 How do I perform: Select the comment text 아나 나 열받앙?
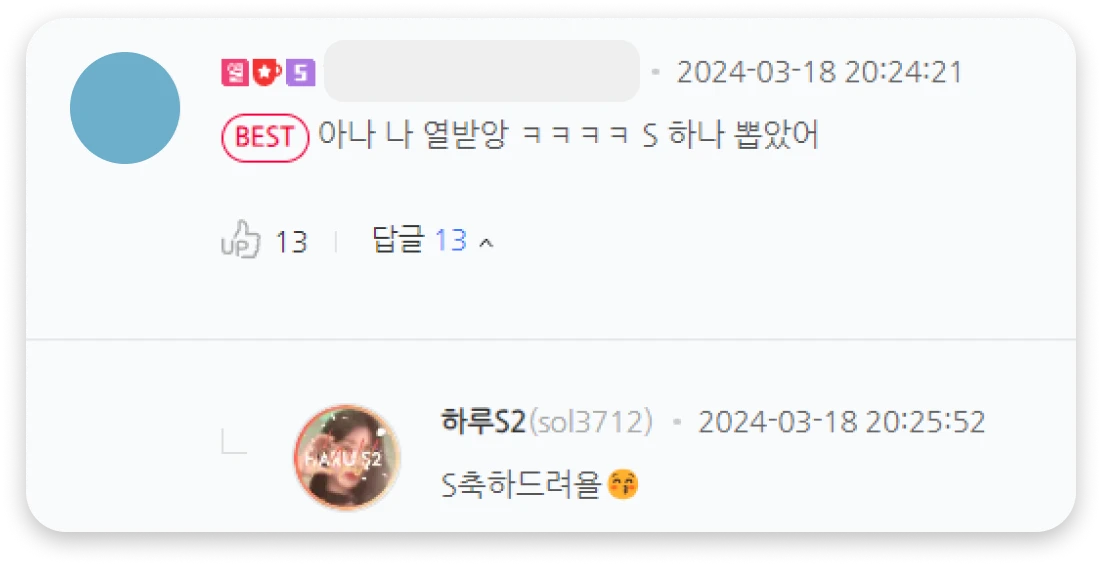click(413, 134)
